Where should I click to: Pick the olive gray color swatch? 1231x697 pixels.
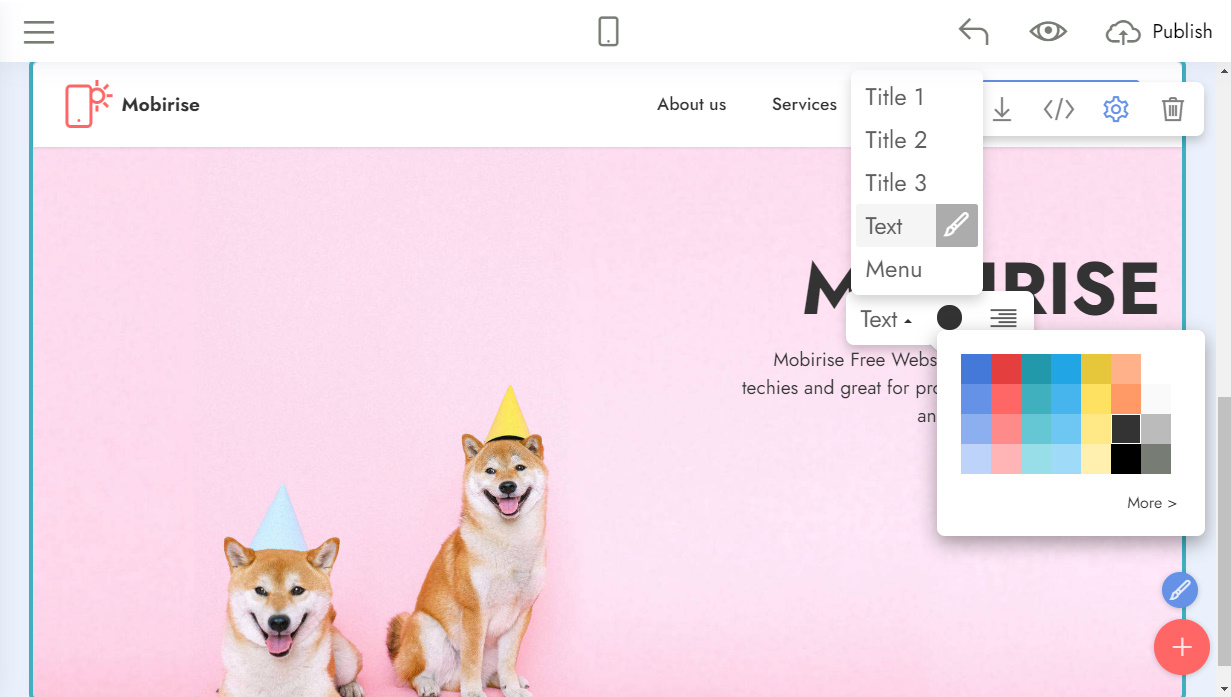point(1156,459)
